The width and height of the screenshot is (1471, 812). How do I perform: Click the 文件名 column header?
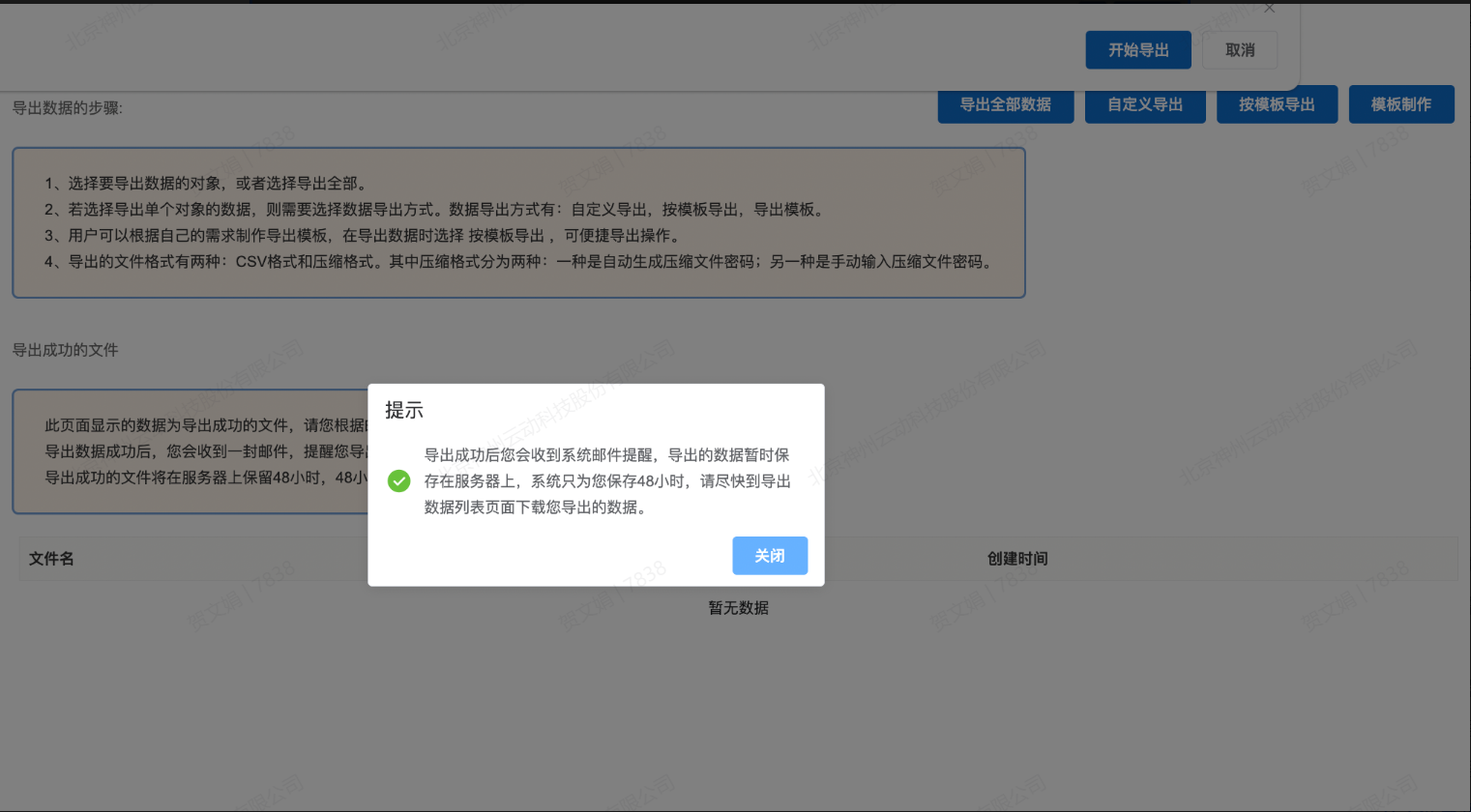pos(51,559)
